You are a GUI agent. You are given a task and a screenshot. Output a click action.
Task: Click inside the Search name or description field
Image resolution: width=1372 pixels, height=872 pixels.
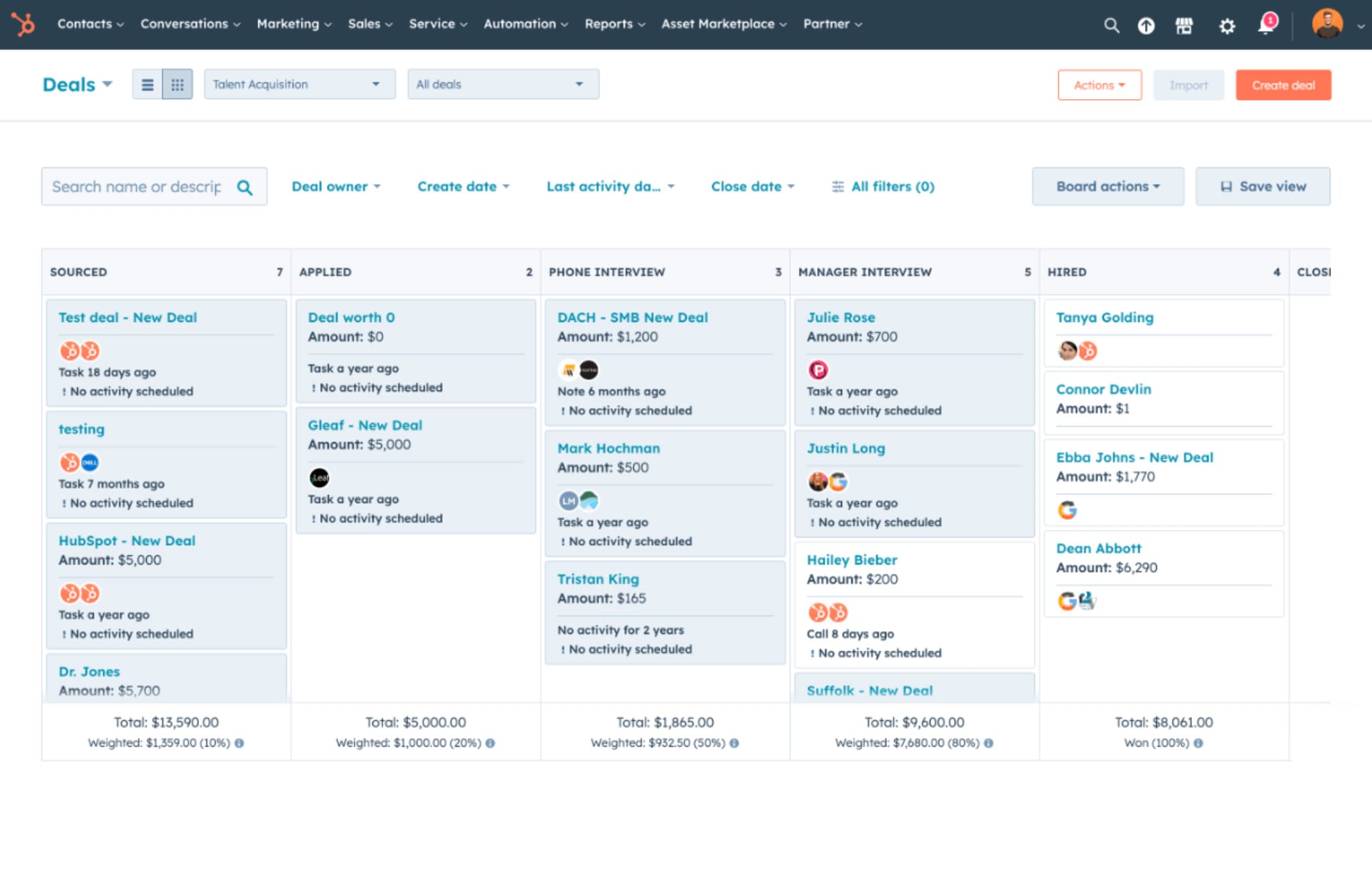tap(134, 186)
